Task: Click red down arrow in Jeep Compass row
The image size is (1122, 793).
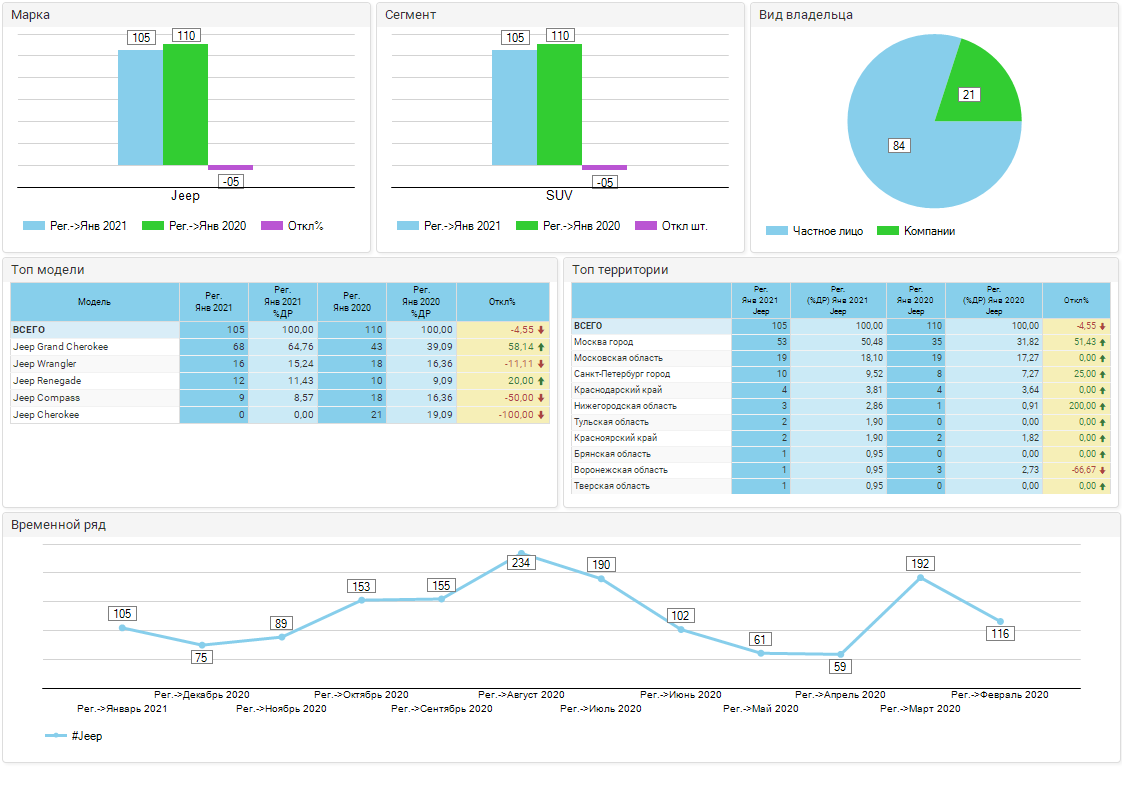Action: point(541,398)
